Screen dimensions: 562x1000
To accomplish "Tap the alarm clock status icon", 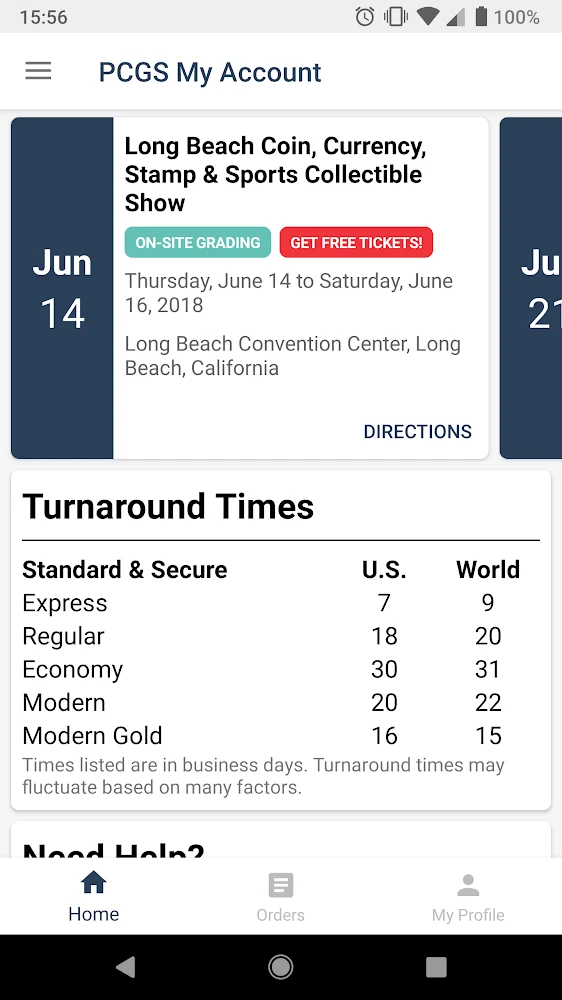I will pos(365,17).
